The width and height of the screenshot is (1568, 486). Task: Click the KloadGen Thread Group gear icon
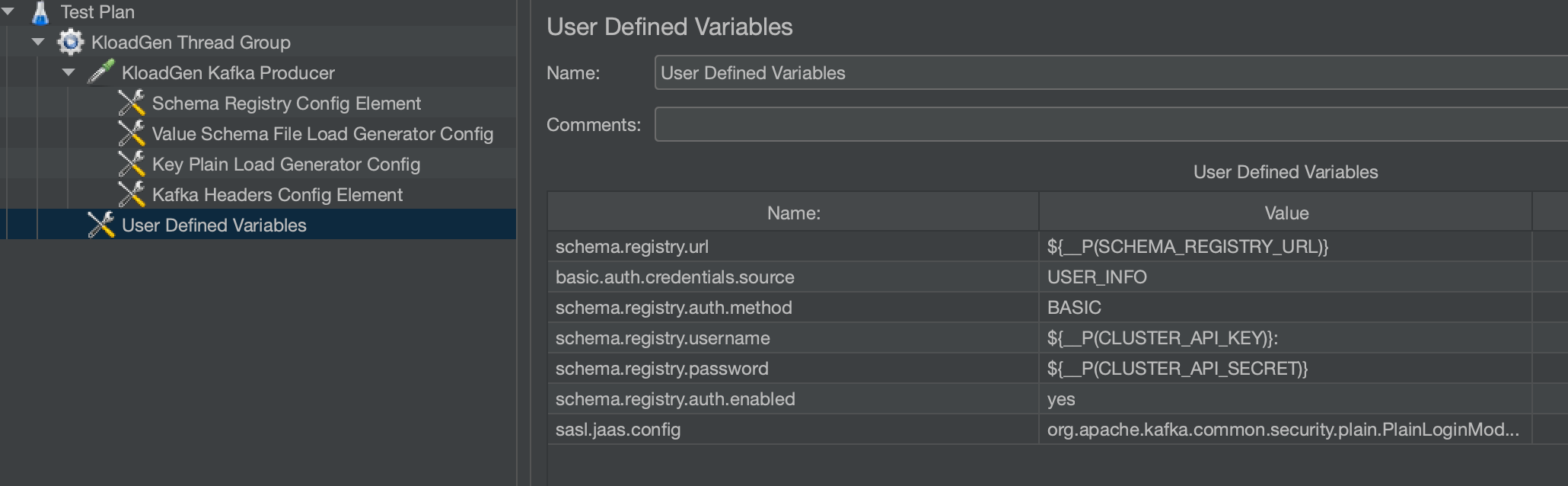(71, 42)
